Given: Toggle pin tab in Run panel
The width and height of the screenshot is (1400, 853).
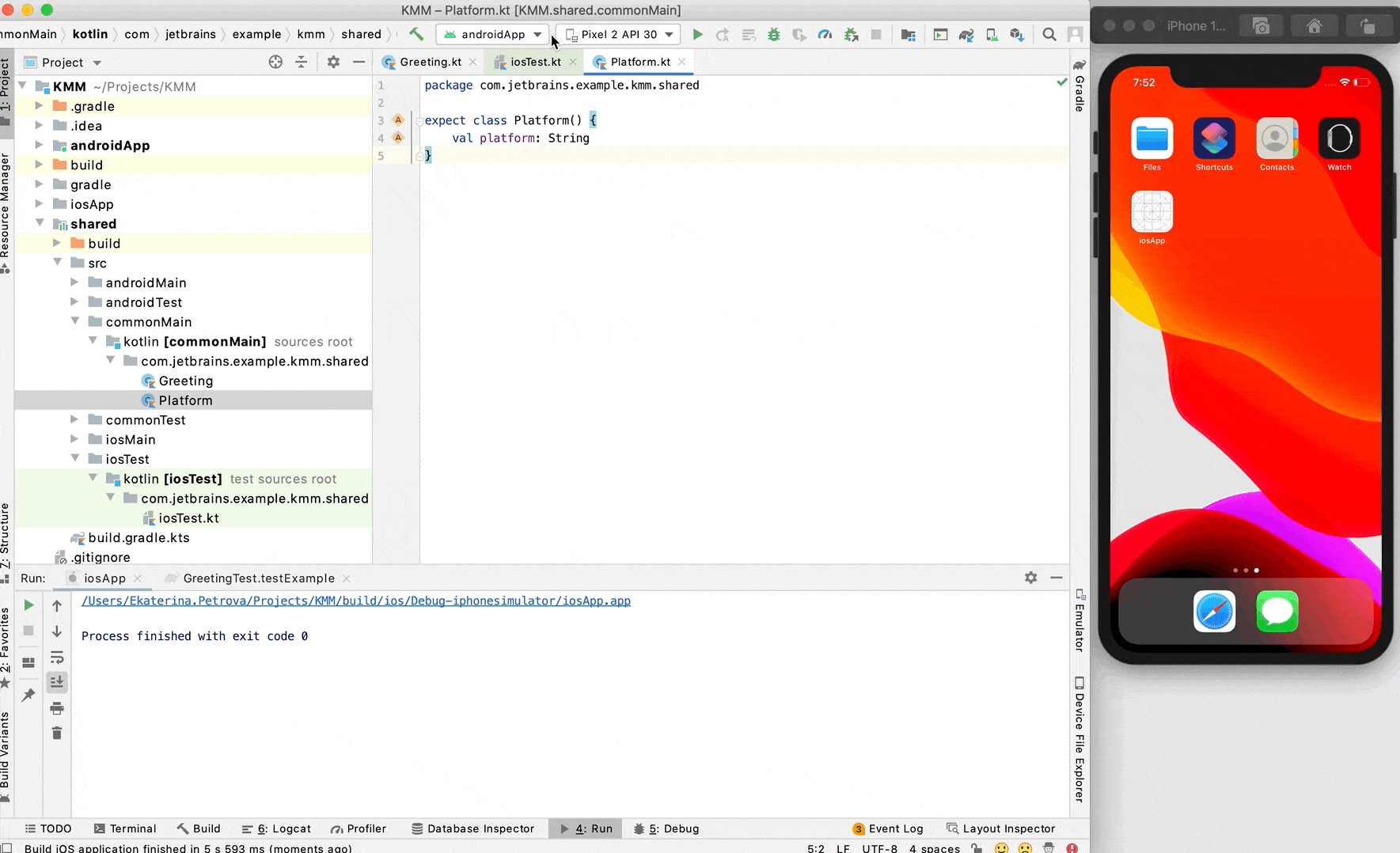Looking at the screenshot, I should coord(28,695).
